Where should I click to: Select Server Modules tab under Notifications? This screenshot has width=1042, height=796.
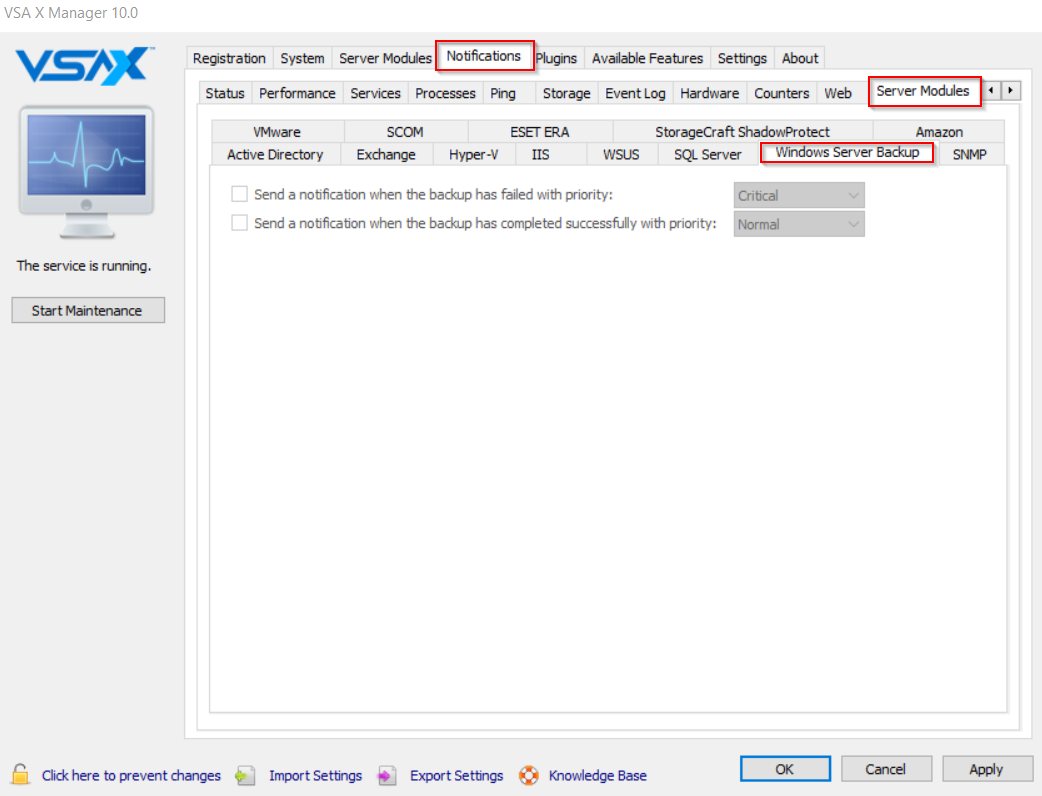coord(924,91)
